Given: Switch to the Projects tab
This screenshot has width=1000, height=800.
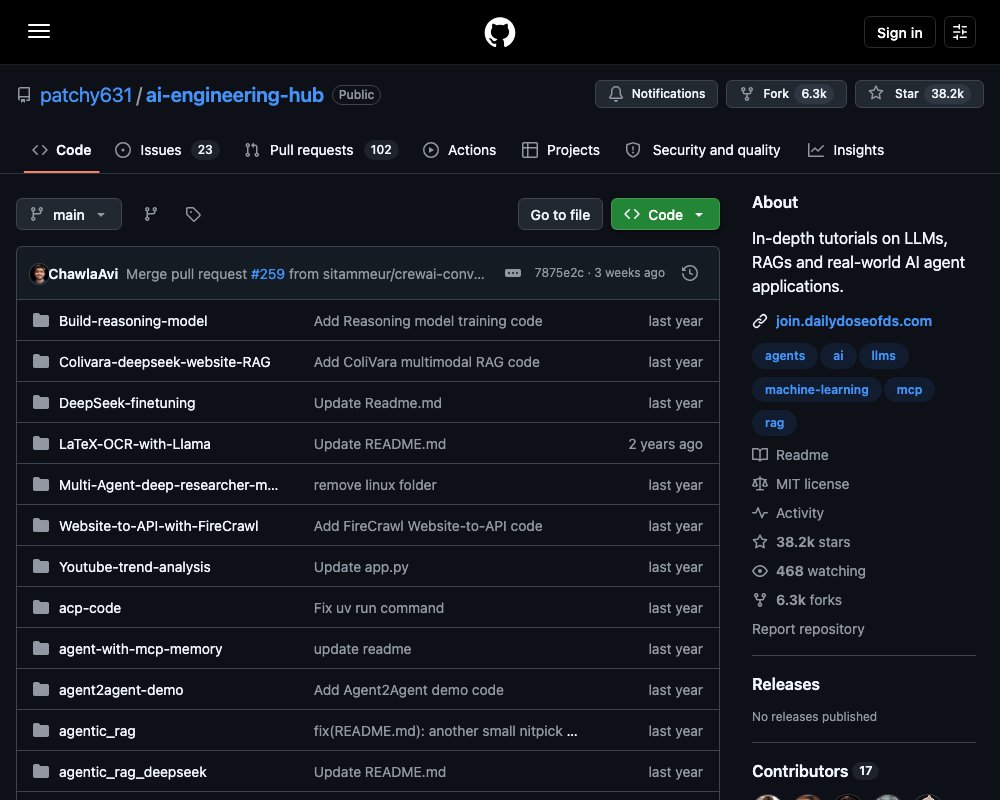Looking at the screenshot, I should pyautogui.click(x=561, y=150).
